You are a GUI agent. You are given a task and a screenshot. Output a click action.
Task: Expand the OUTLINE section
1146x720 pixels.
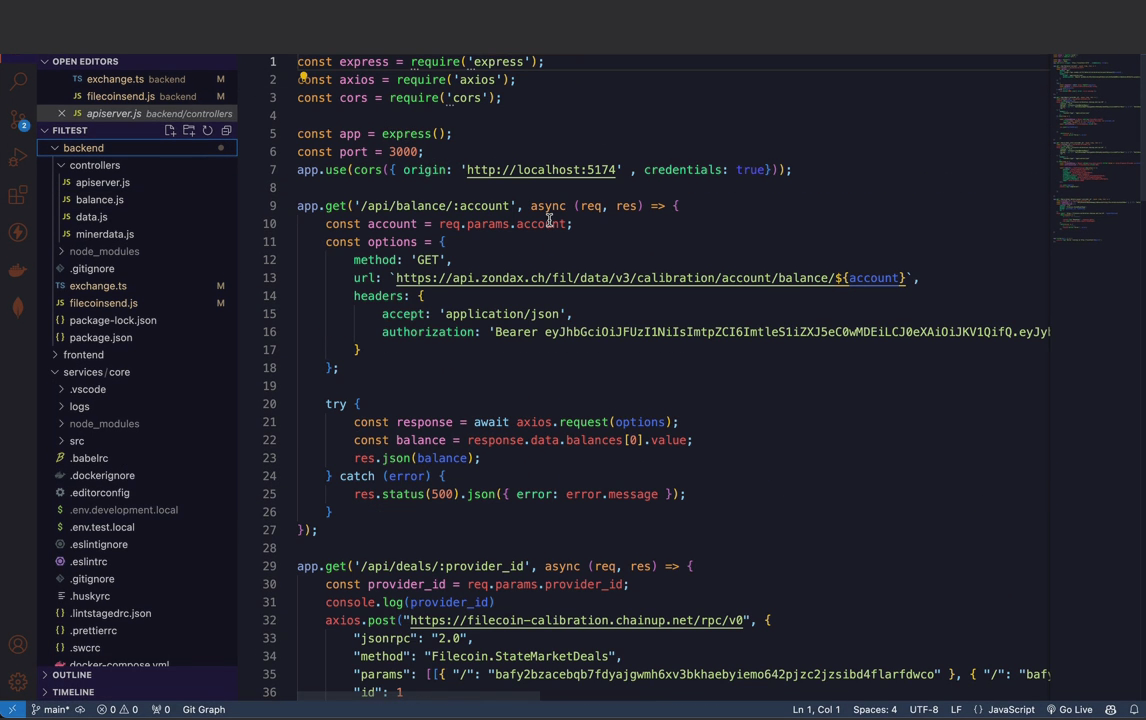click(137, 675)
